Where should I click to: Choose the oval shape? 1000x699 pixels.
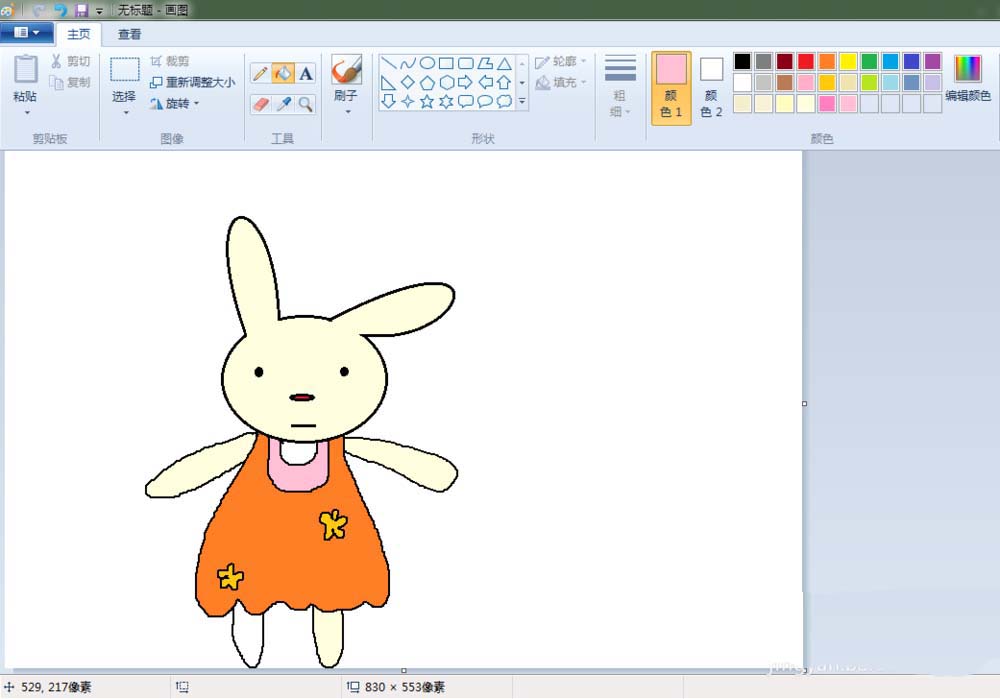427,63
